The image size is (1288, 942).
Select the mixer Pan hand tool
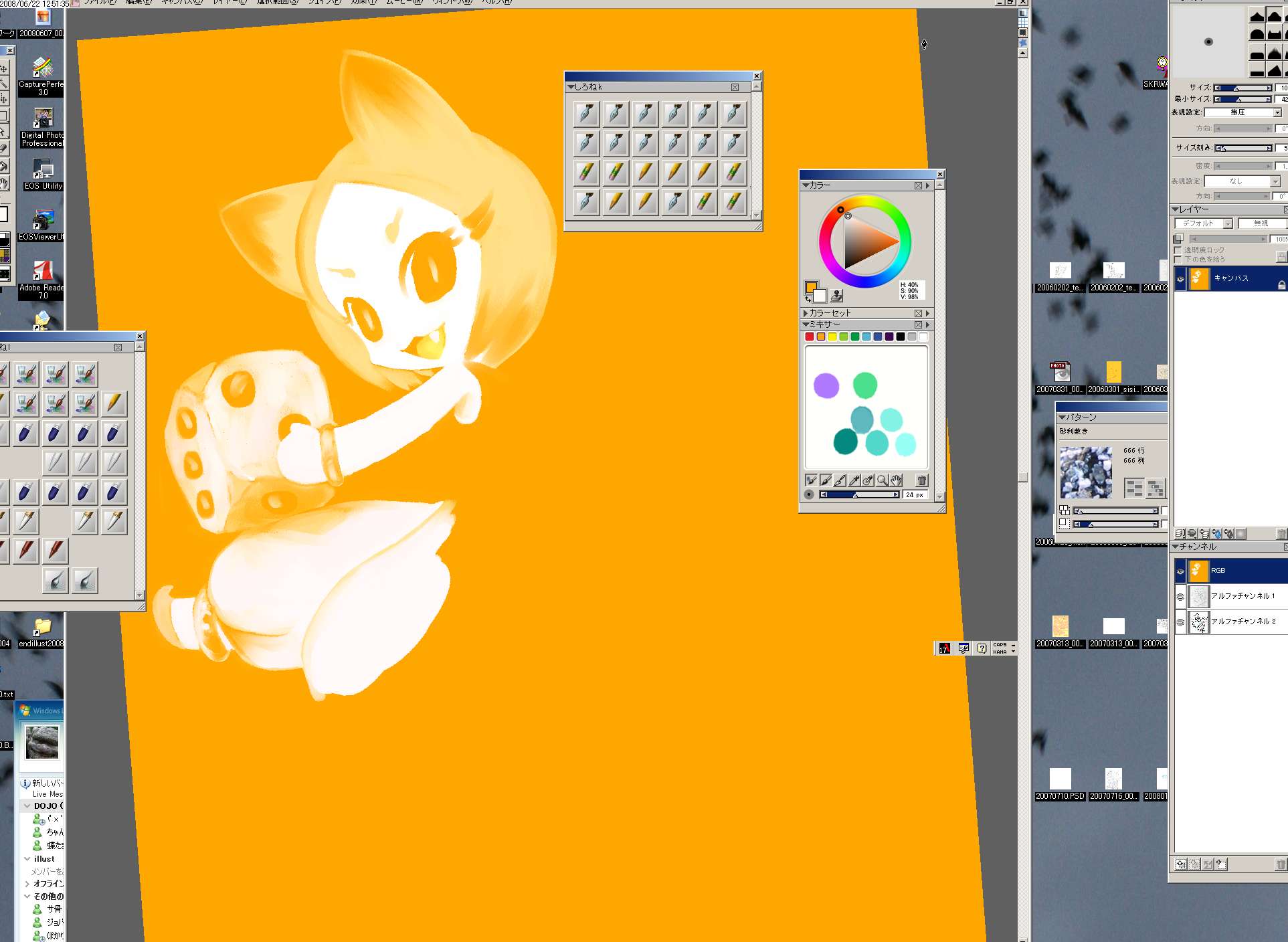pos(897,480)
